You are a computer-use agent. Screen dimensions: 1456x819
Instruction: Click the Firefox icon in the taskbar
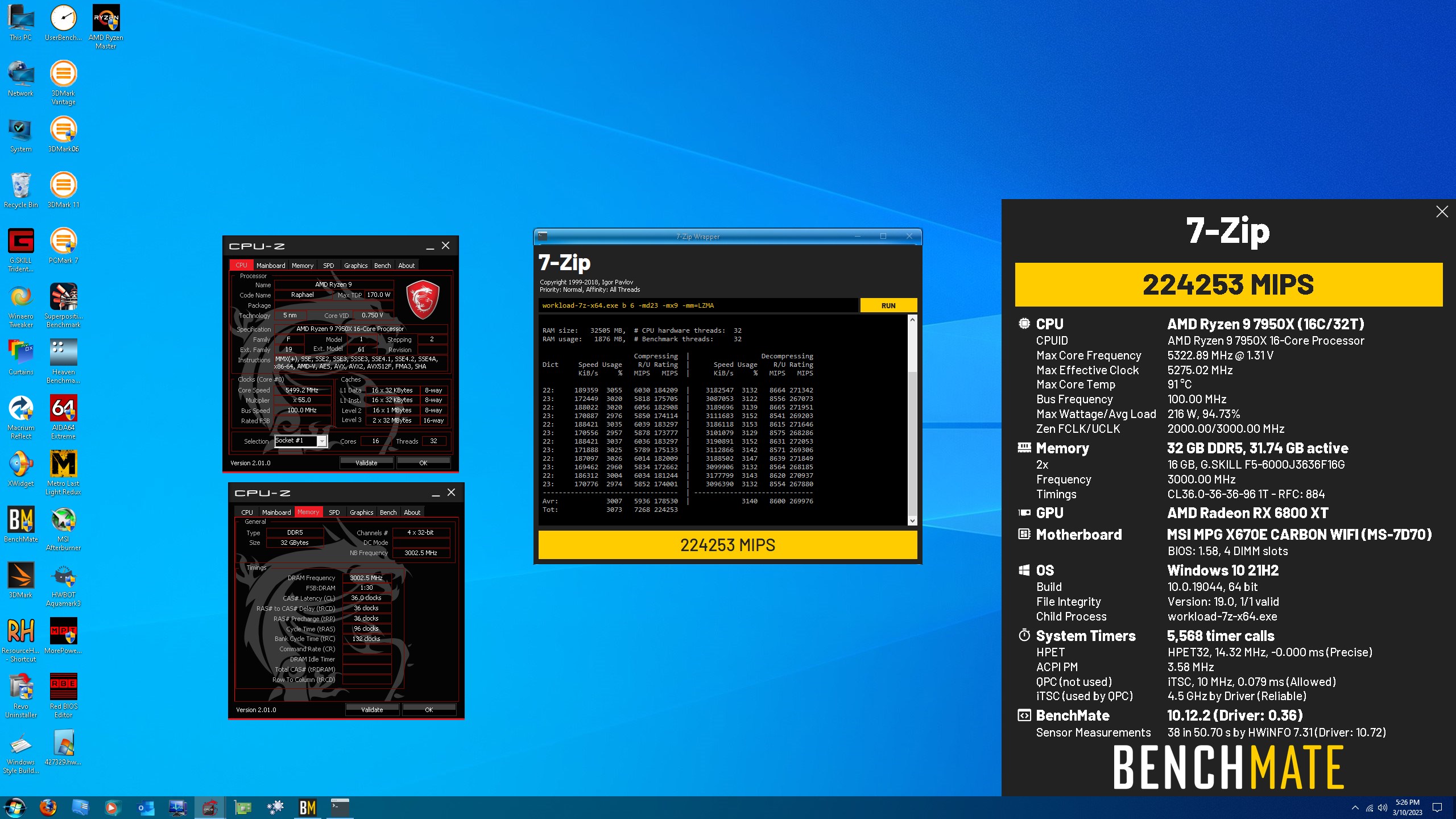pos(48,807)
